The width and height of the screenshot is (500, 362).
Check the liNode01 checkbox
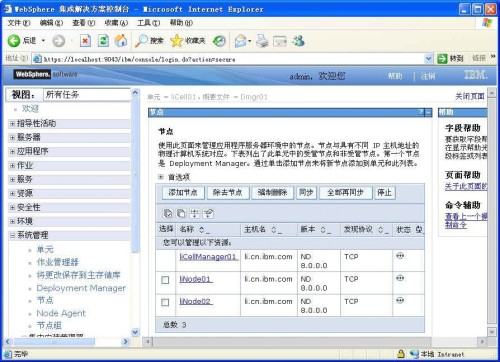tap(165, 280)
